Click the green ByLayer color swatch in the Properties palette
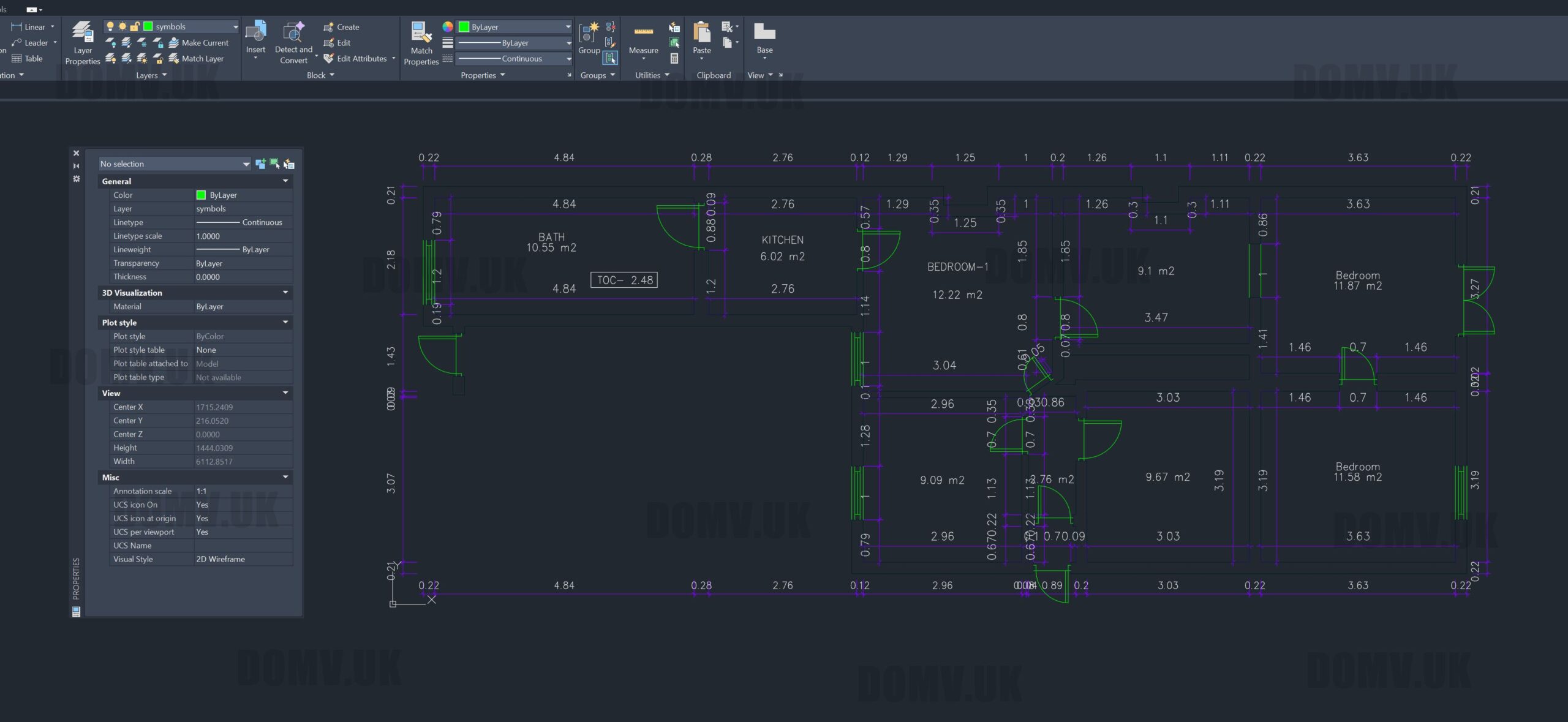The height and width of the screenshot is (722, 1568). click(201, 195)
